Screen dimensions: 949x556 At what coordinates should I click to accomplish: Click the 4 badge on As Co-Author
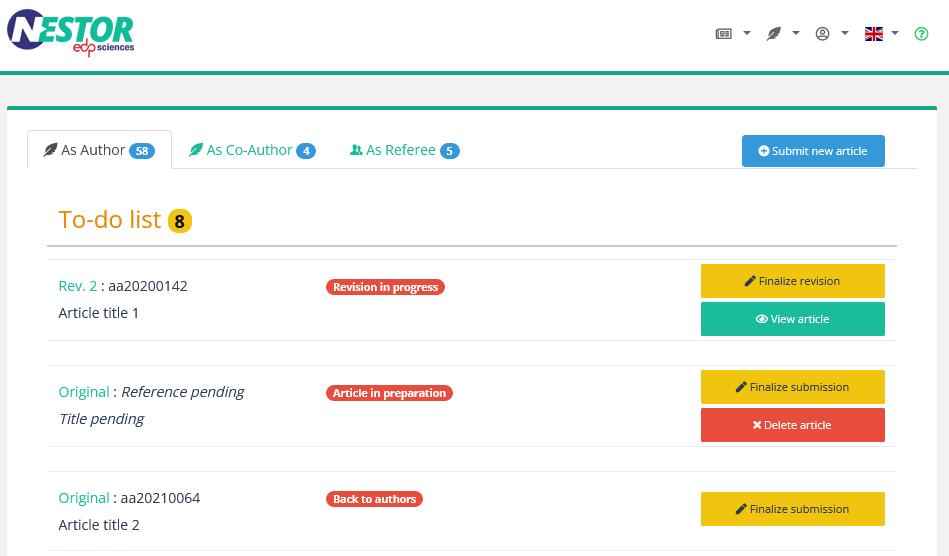click(x=306, y=151)
